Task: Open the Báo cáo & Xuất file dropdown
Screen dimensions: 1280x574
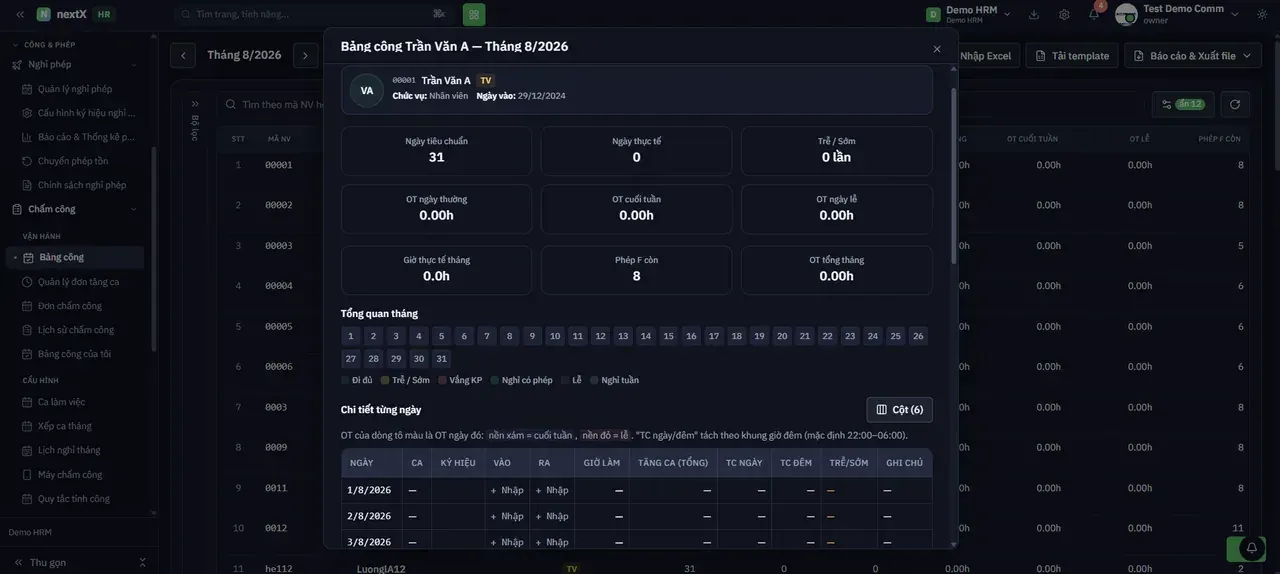Action: [1192, 56]
